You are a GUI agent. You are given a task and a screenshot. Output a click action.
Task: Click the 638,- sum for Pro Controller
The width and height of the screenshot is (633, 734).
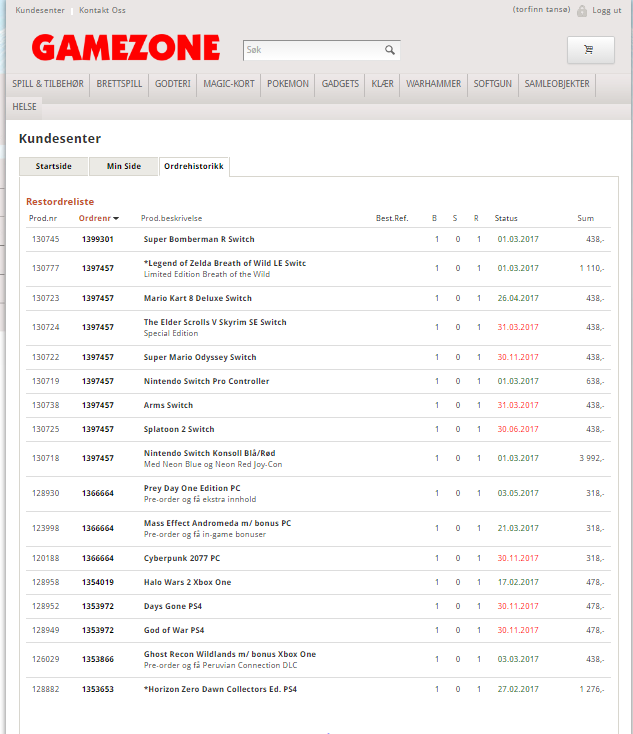[x=595, y=381]
